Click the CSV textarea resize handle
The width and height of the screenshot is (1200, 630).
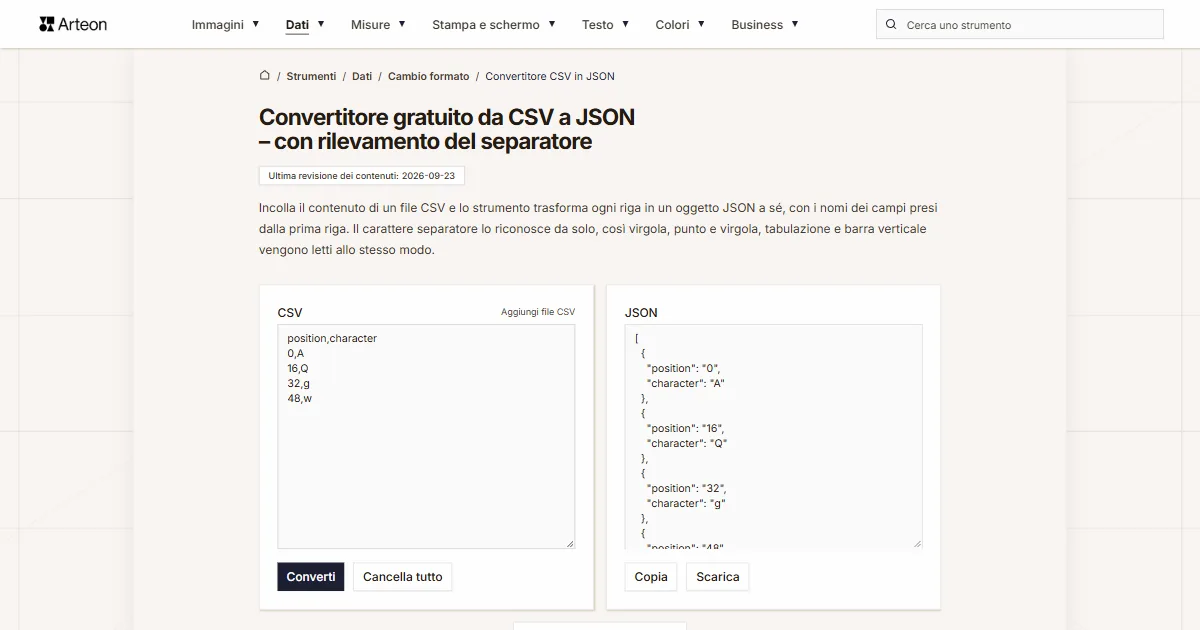coord(570,543)
